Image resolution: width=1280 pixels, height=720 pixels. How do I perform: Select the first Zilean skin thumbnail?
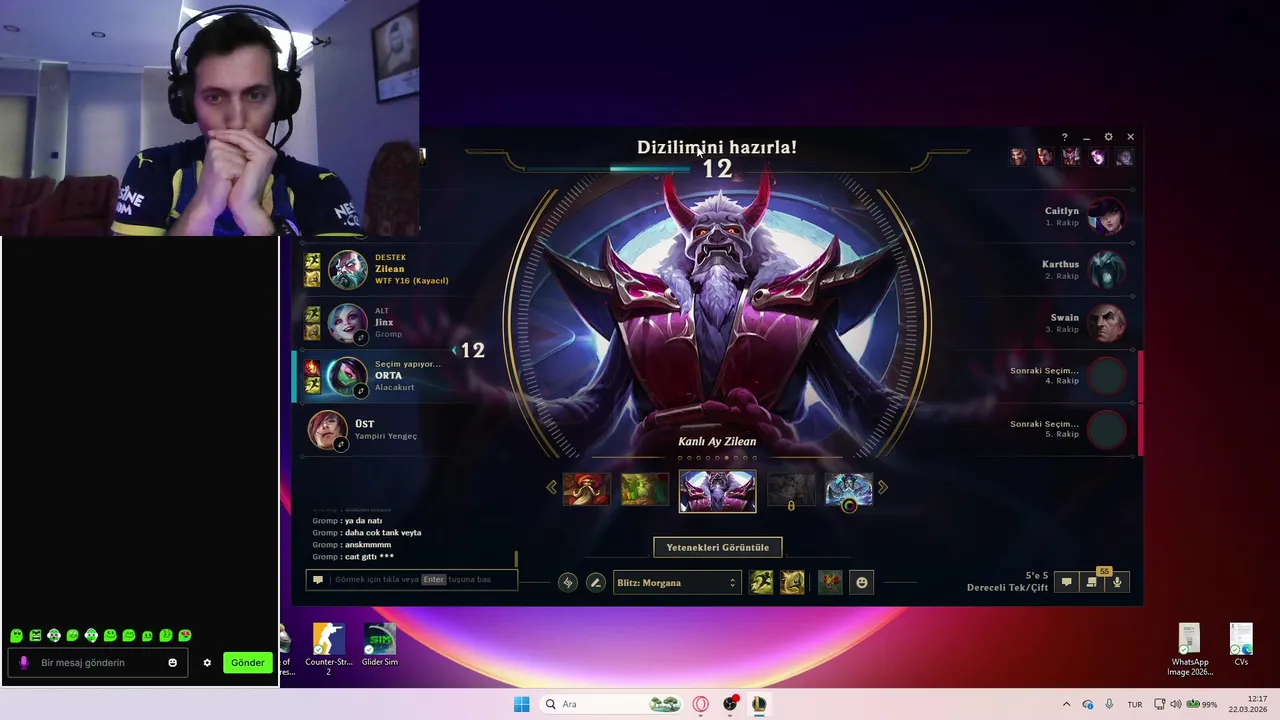pyautogui.click(x=586, y=489)
